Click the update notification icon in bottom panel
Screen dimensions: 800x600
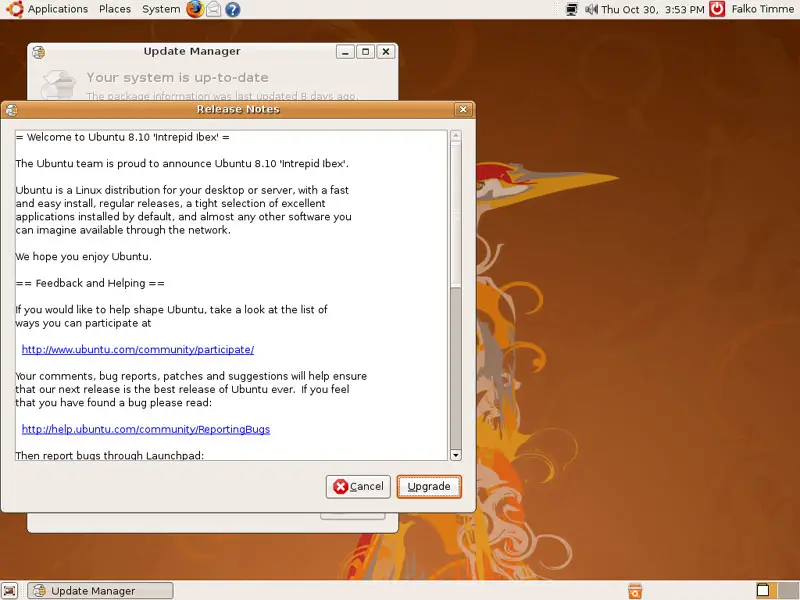(635, 591)
